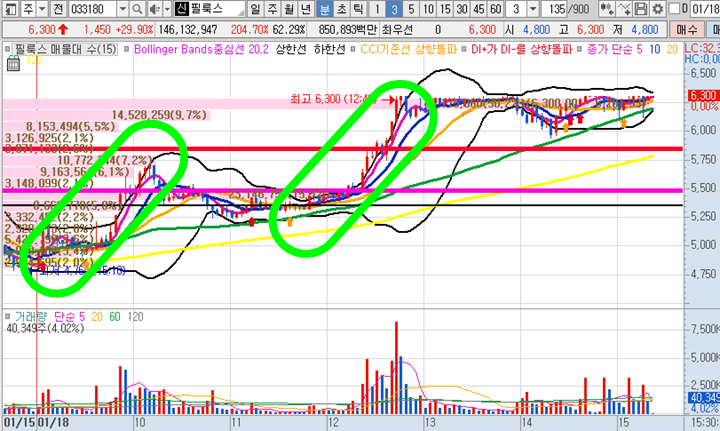Click the +29.90% change rate value
Image resolution: width=720 pixels, height=431 pixels.
pos(134,30)
